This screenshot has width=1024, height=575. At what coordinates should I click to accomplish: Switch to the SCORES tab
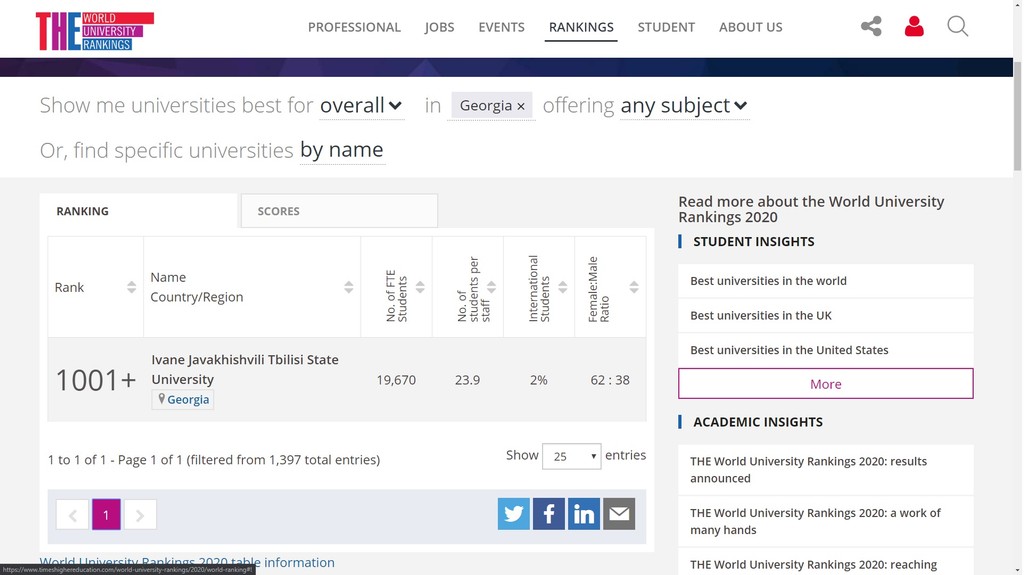[339, 210]
